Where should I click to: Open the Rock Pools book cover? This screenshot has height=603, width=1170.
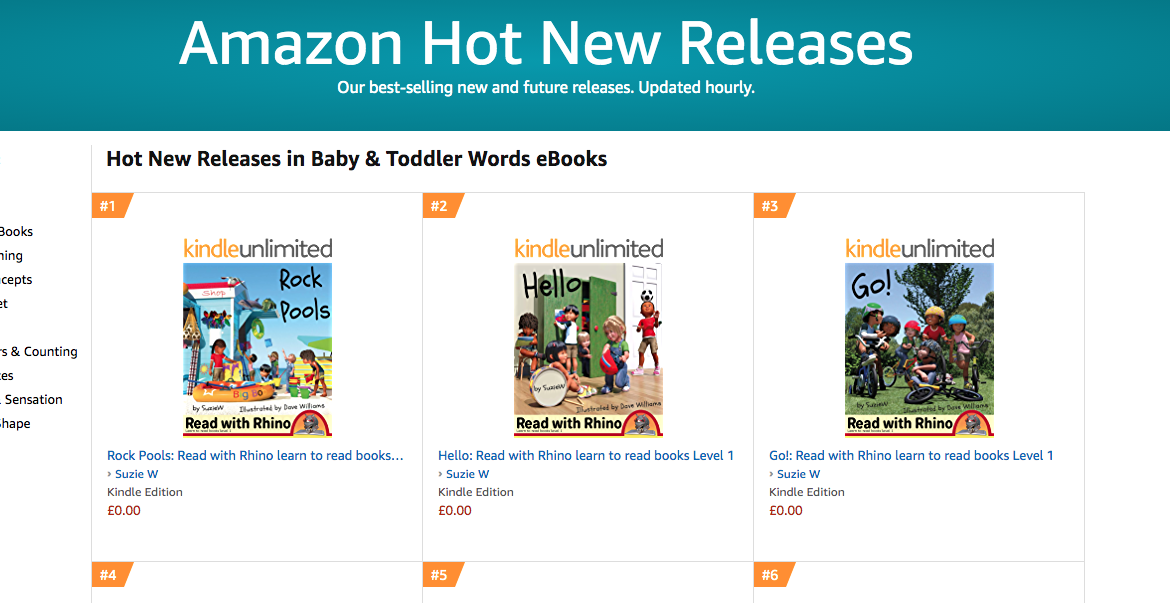(257, 349)
